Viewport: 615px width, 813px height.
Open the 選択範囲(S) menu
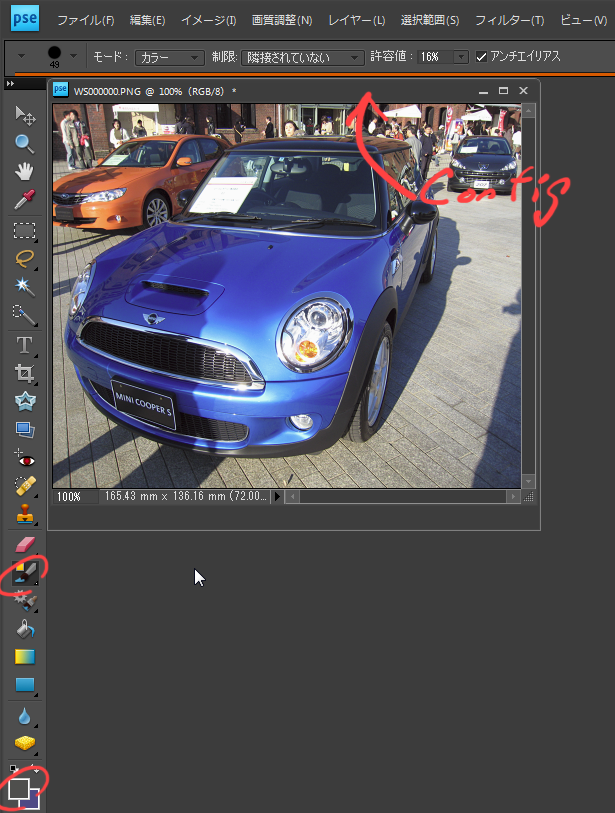430,20
